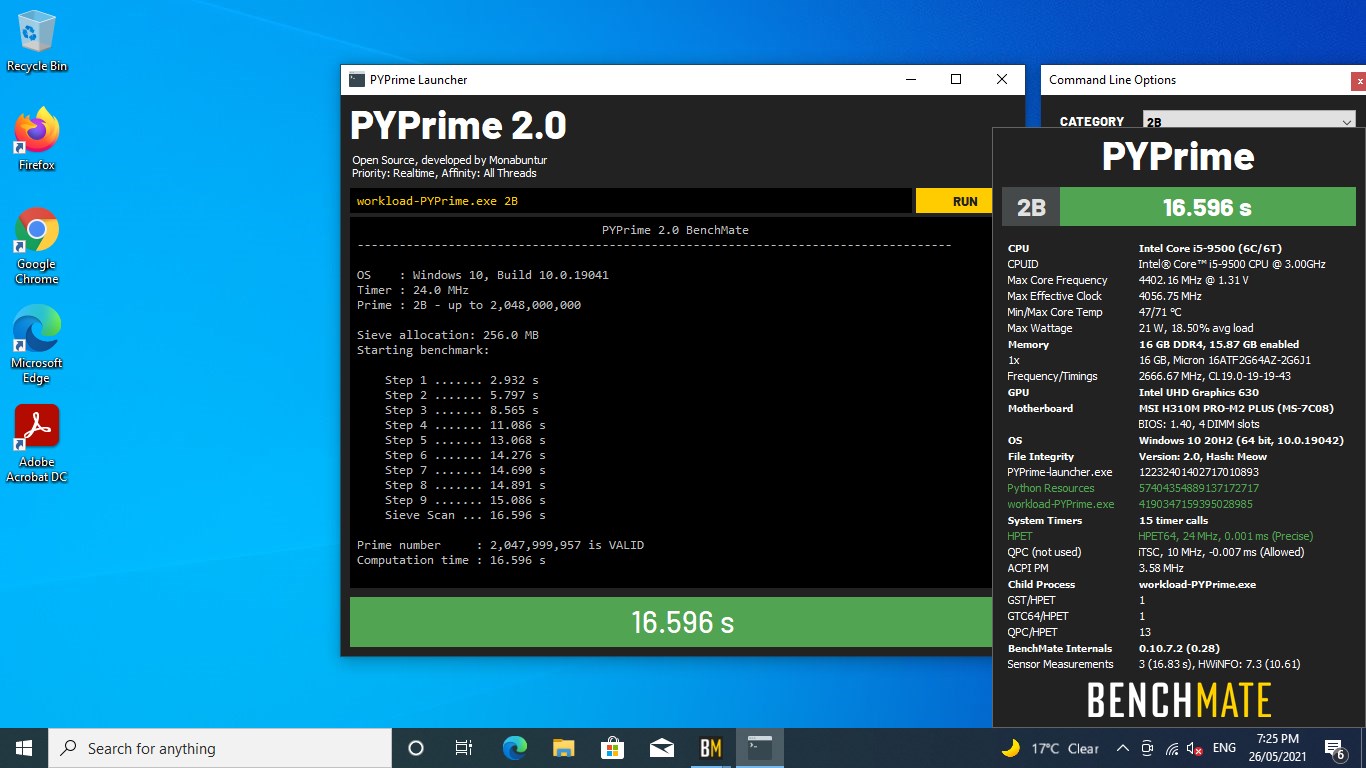
Task: Click the 2B category badge in BenchMate panel
Action: (1031, 208)
